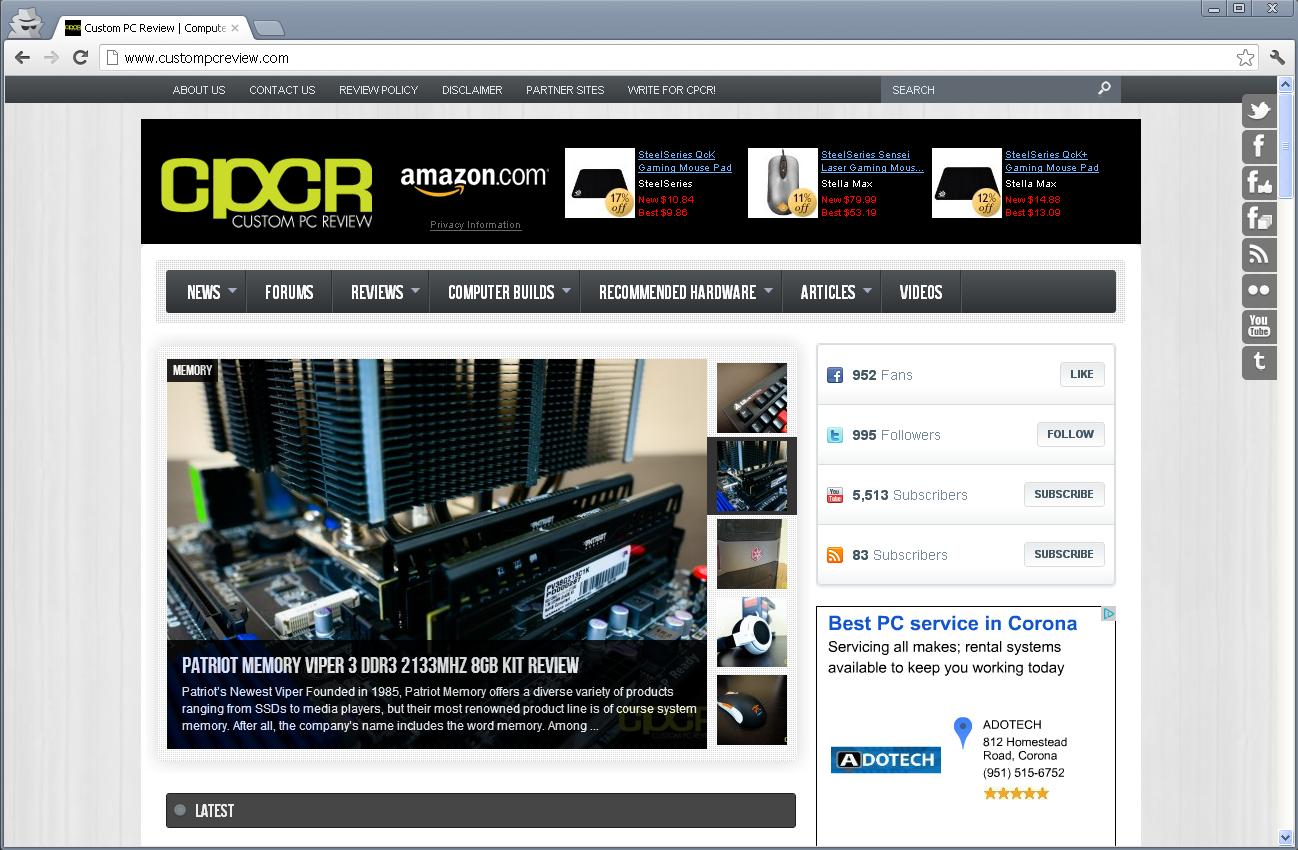The width and height of the screenshot is (1298, 850).
Task: Expand the Reviews menu dropdown arrow
Action: tap(416, 291)
